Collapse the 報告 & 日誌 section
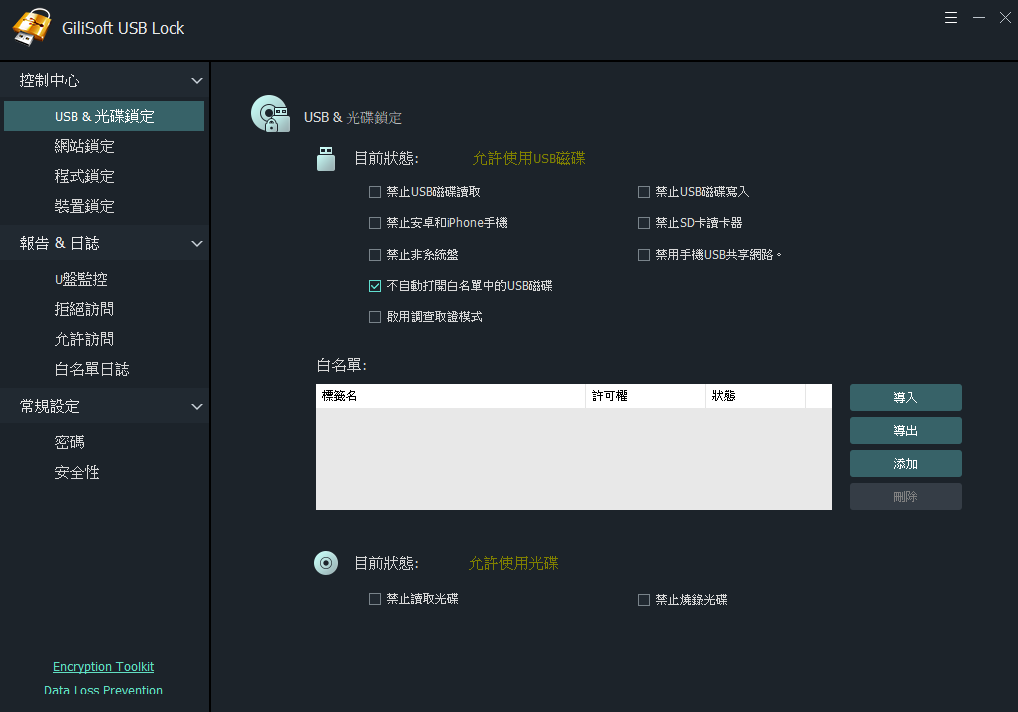The image size is (1018, 712). (x=197, y=243)
